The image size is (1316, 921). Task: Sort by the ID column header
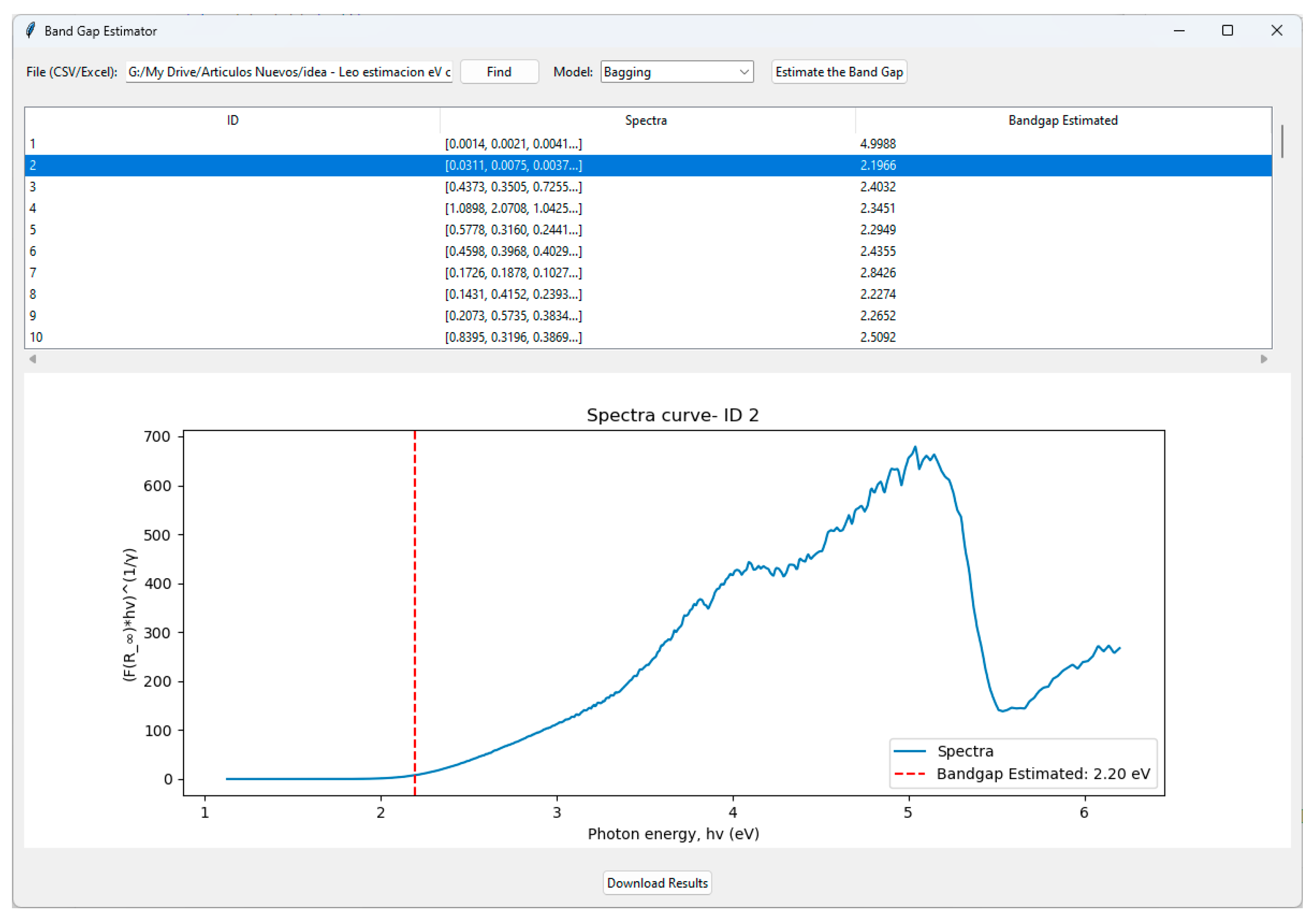pos(232,120)
